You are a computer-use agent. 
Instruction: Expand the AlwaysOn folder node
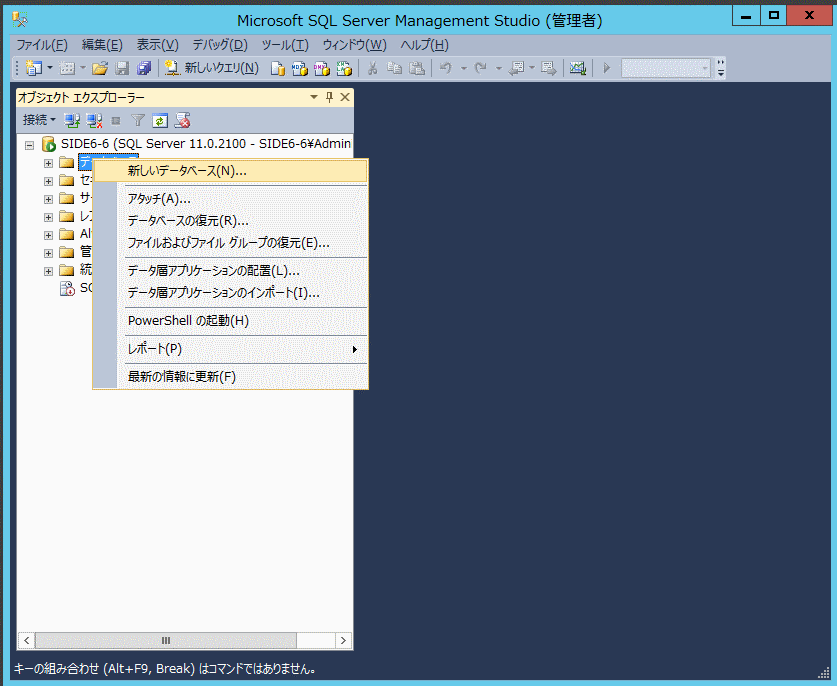48,235
